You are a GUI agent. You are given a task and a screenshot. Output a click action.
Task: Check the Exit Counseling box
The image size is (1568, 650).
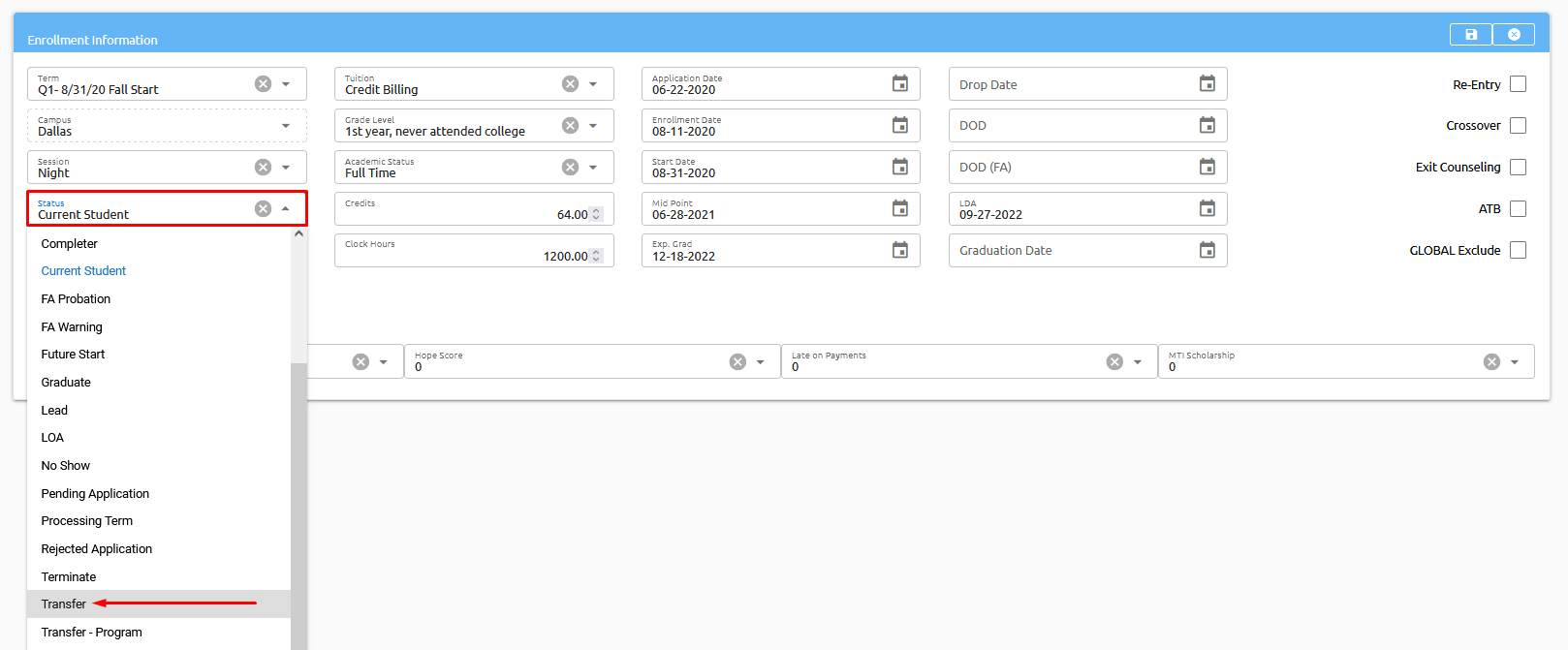click(x=1518, y=168)
